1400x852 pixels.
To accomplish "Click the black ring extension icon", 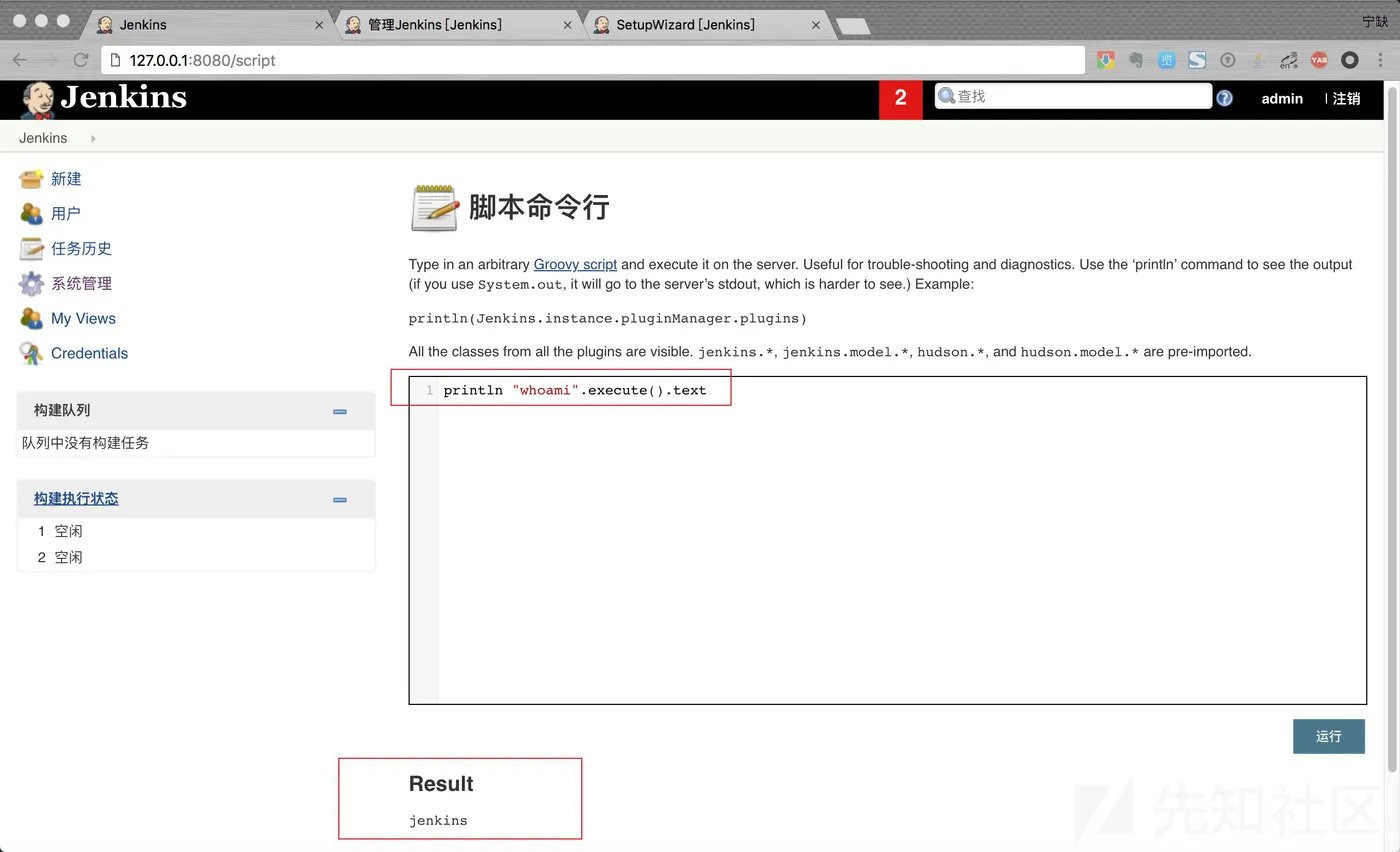I will tap(1349, 60).
